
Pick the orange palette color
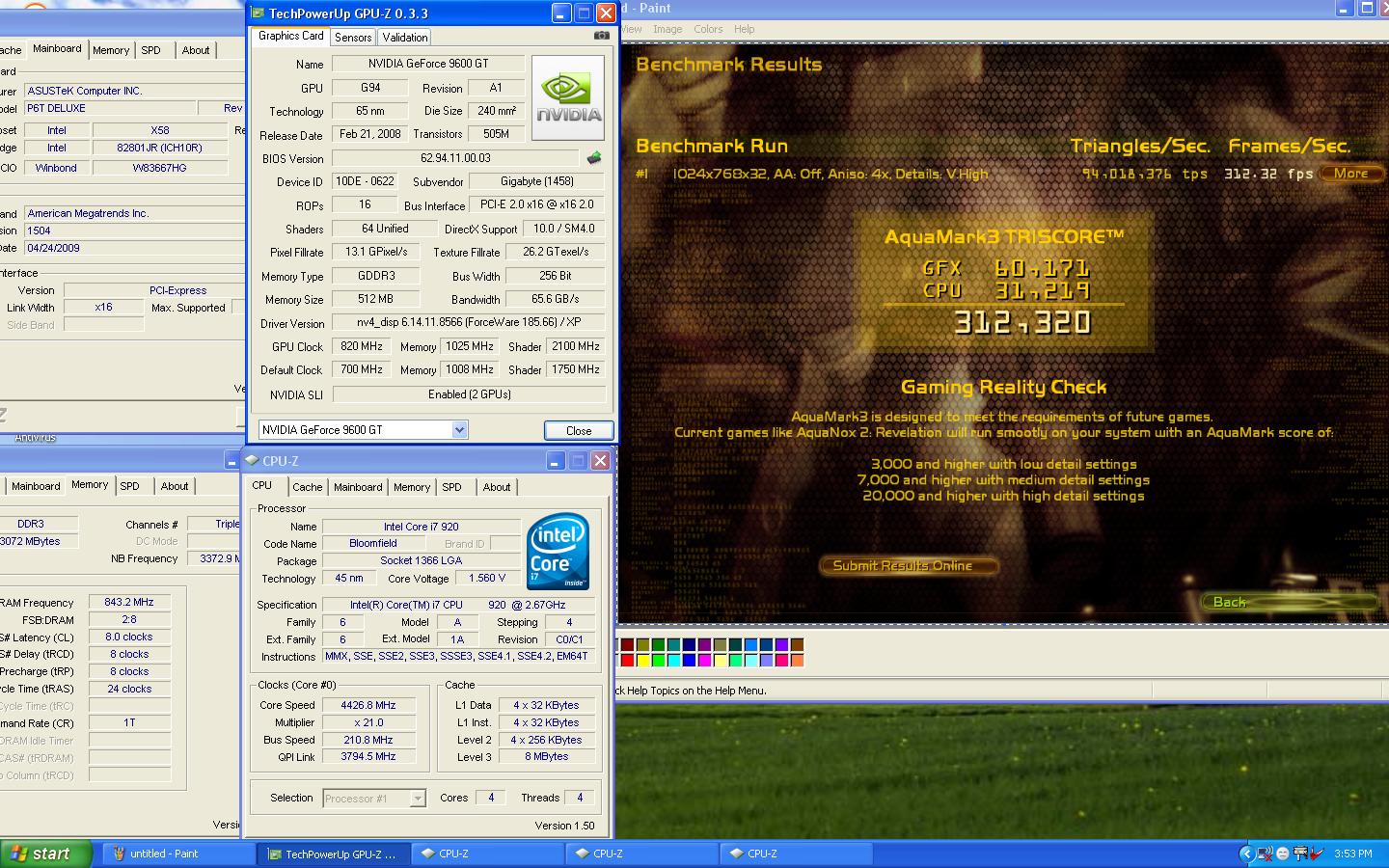797,661
